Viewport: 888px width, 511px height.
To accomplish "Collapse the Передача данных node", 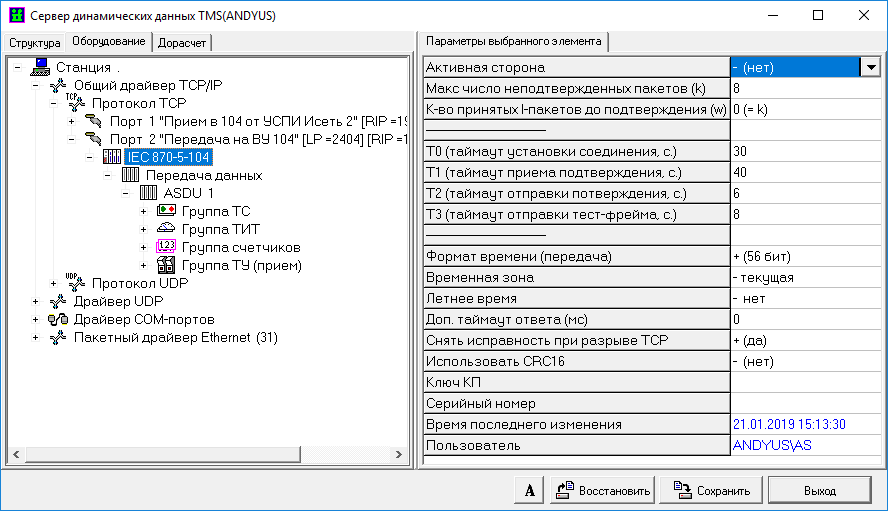I will (x=108, y=175).
